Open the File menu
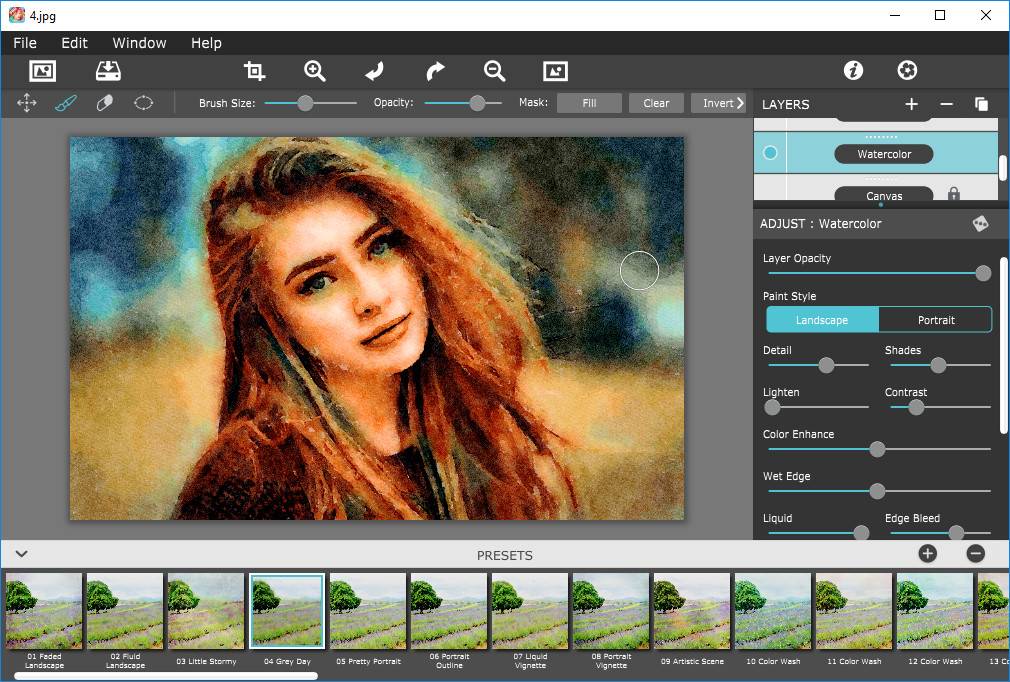The width and height of the screenshot is (1010, 682). [x=25, y=43]
